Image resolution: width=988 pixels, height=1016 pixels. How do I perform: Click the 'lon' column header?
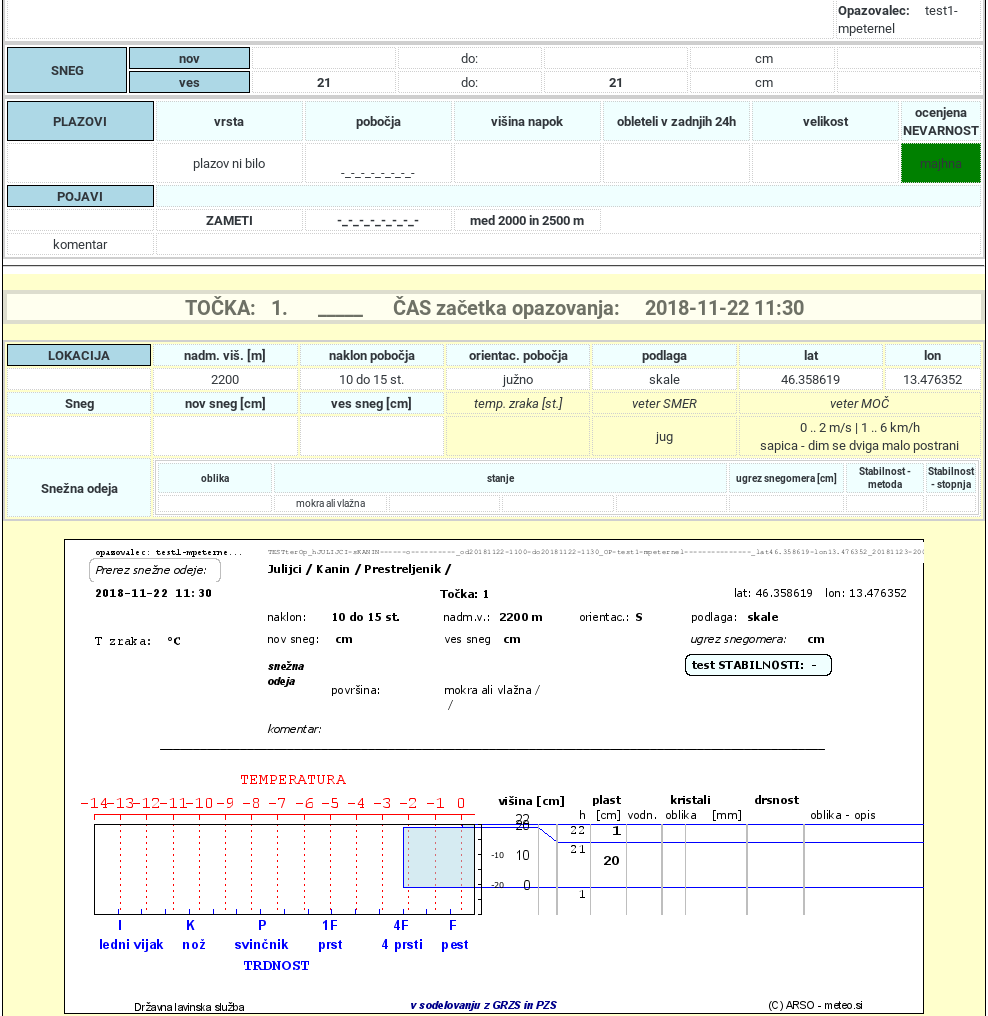[x=932, y=355]
